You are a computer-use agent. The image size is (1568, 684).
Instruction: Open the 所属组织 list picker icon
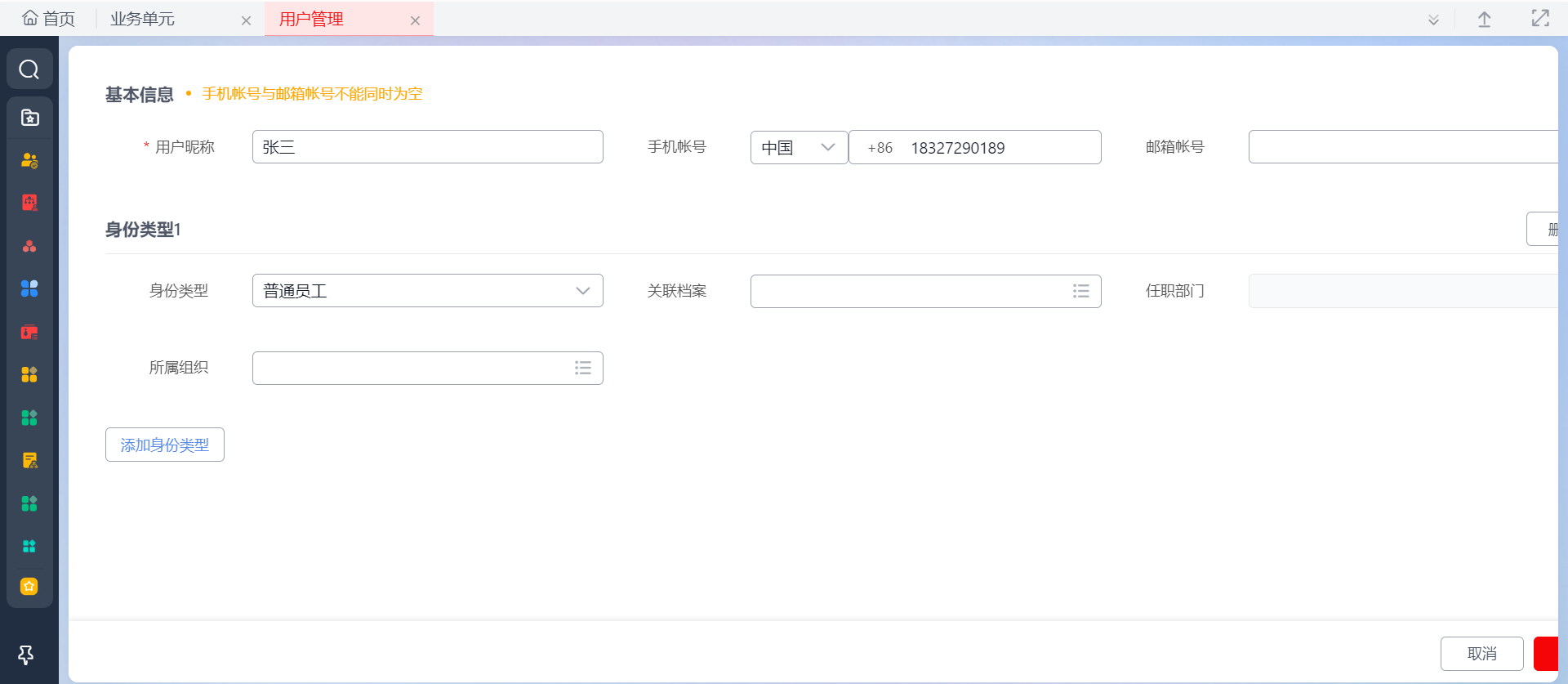click(582, 368)
